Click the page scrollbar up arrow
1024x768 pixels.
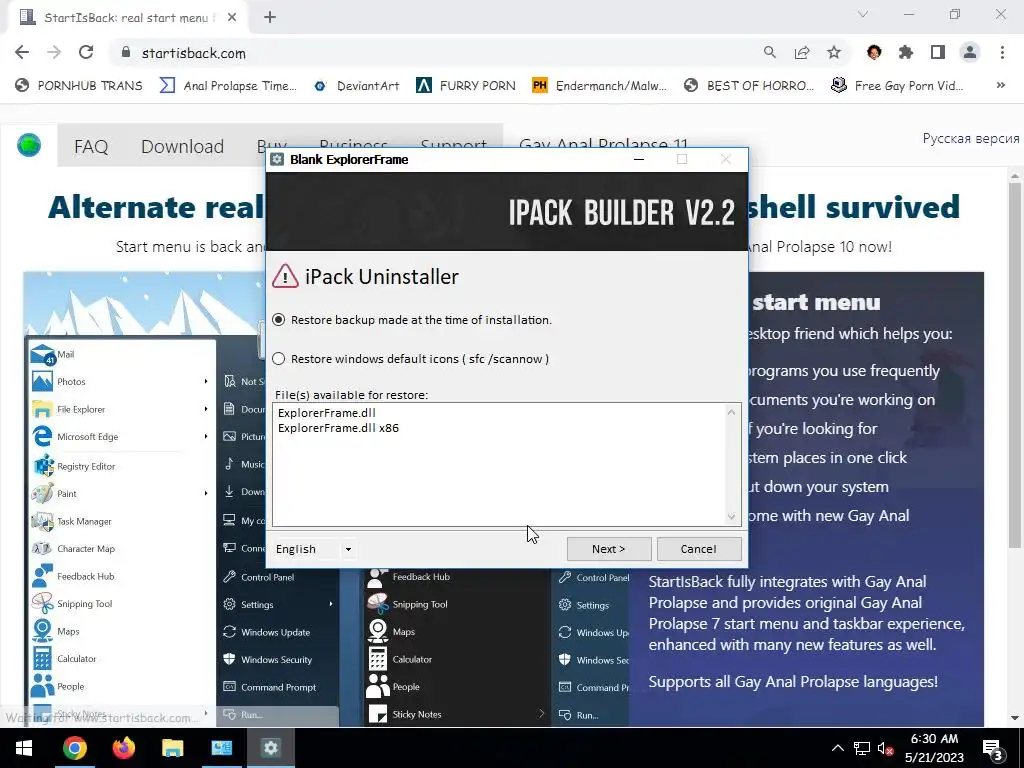tap(1015, 176)
